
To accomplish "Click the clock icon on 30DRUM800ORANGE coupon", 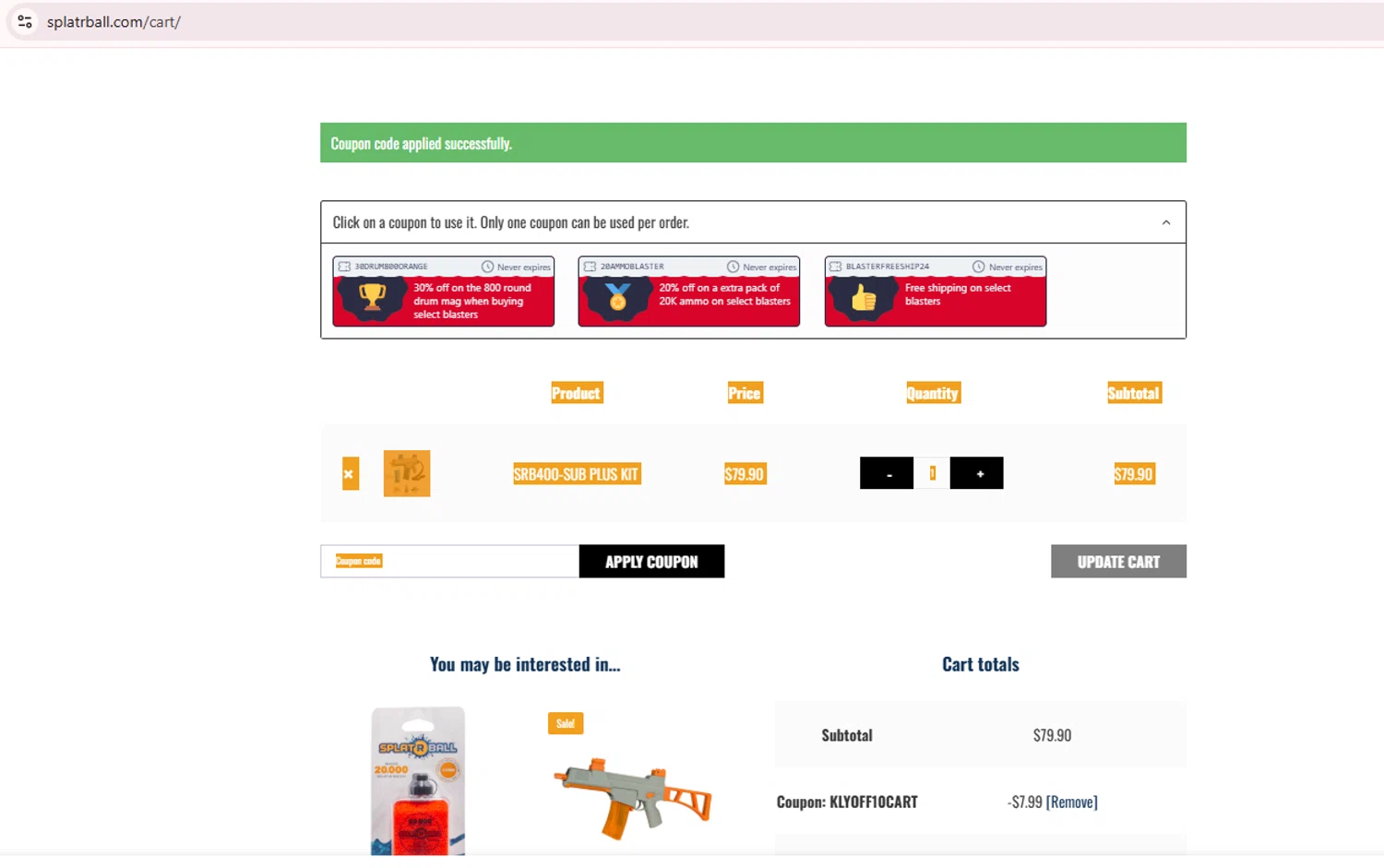I will 487,267.
